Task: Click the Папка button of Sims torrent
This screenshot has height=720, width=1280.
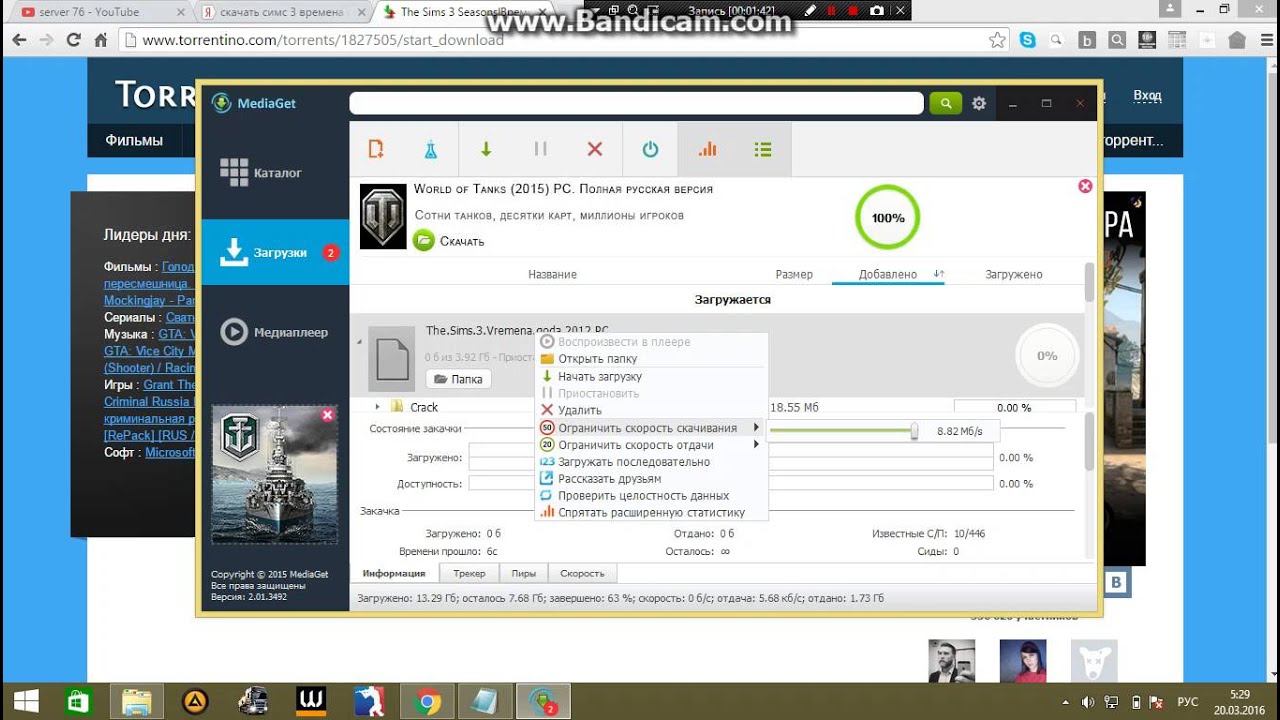Action: pos(458,379)
